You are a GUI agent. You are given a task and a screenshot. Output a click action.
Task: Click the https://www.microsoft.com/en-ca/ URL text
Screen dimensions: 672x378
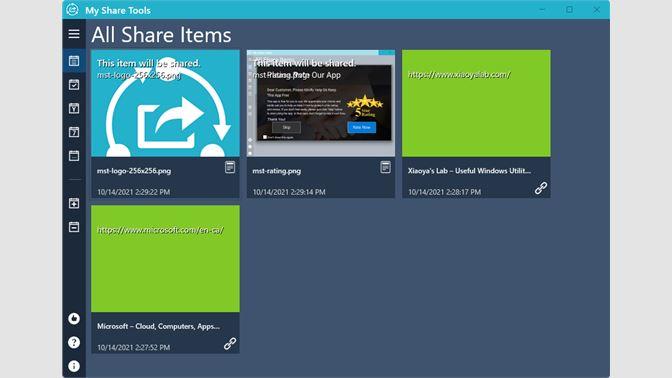point(160,230)
